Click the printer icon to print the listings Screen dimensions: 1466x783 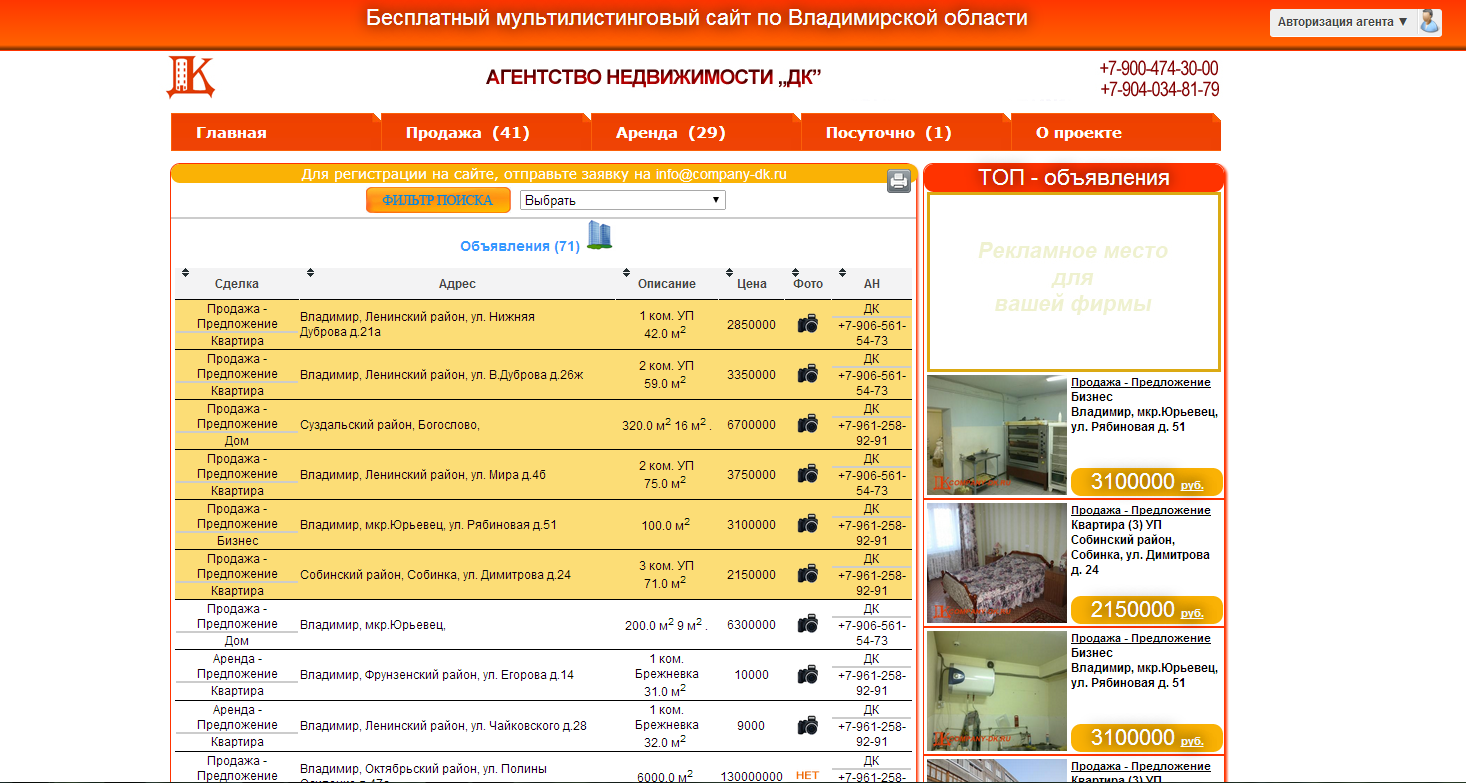pos(899,181)
